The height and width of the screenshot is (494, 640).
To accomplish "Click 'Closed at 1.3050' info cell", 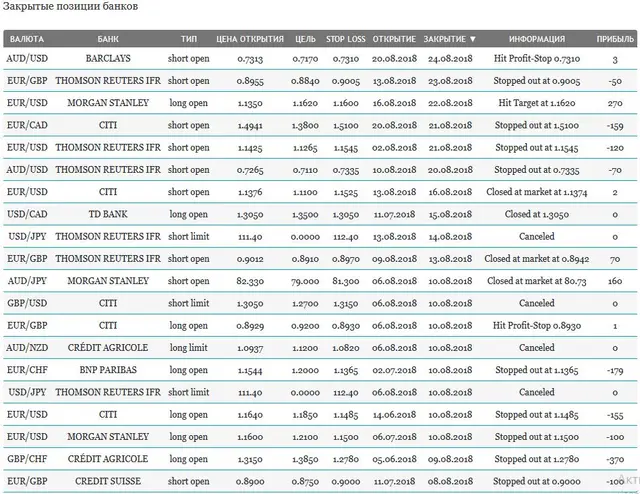I will pyautogui.click(x=537, y=214).
